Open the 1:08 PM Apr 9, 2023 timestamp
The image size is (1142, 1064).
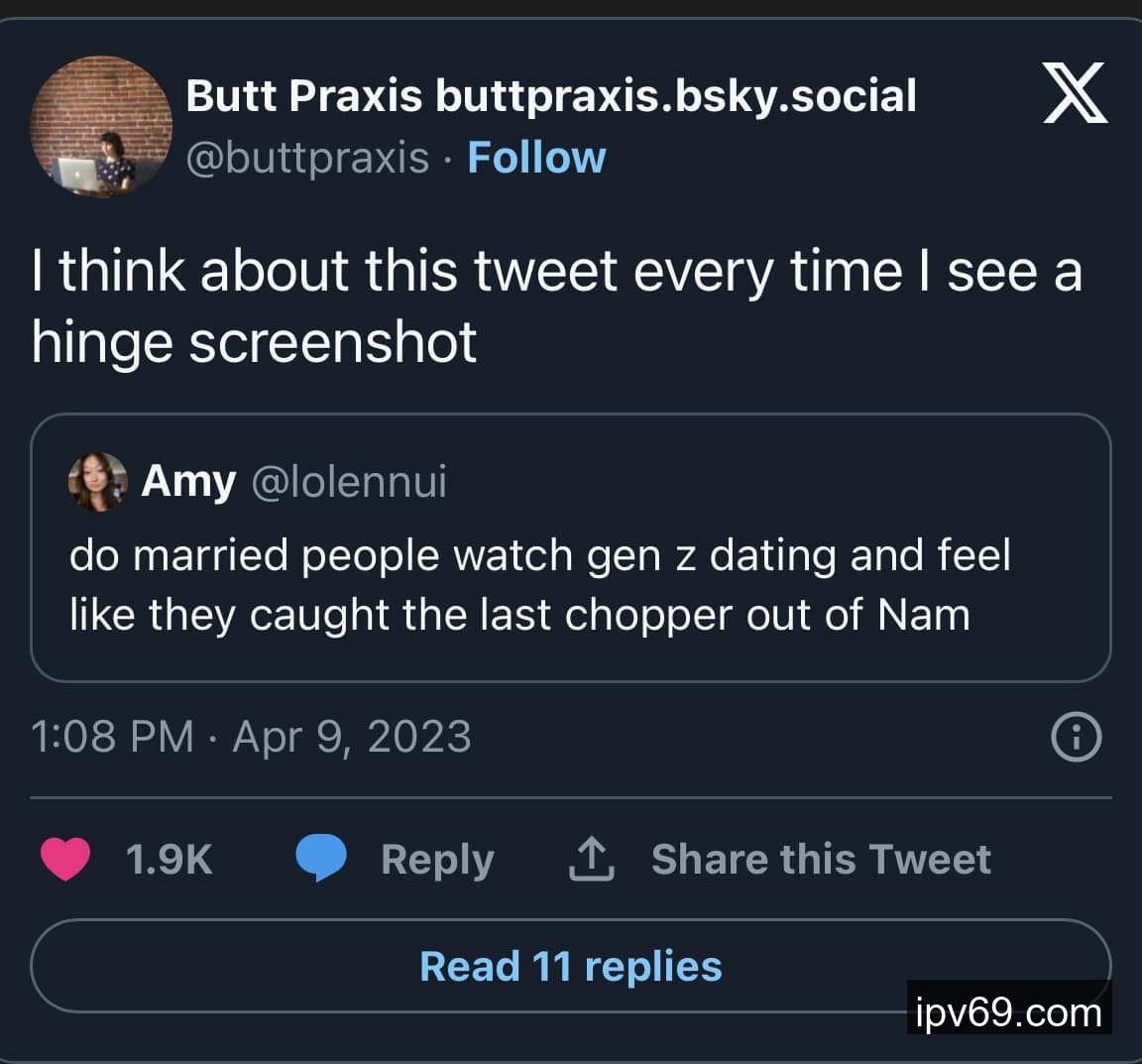[251, 737]
